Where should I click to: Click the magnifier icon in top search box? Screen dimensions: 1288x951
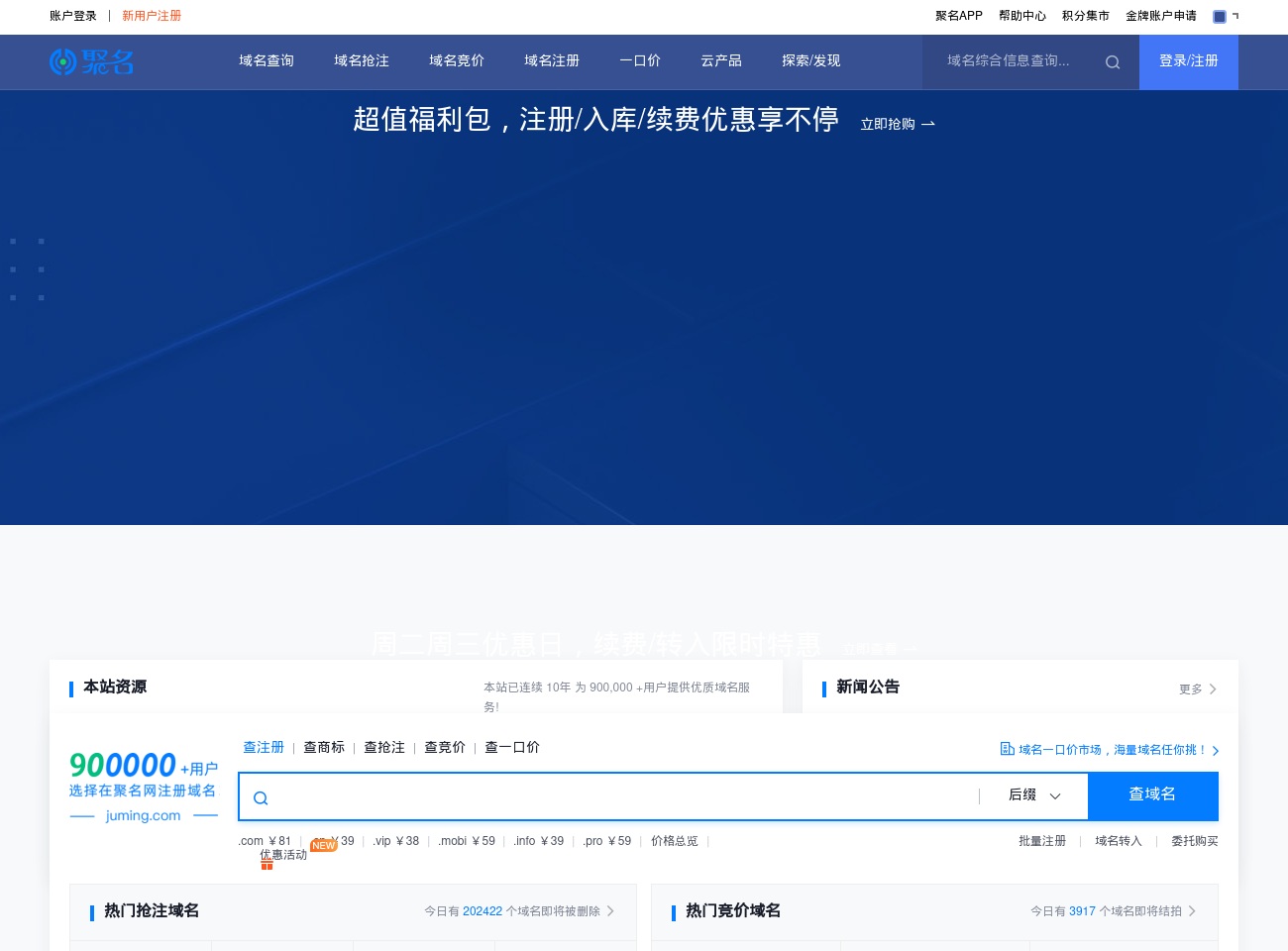[x=1113, y=62]
